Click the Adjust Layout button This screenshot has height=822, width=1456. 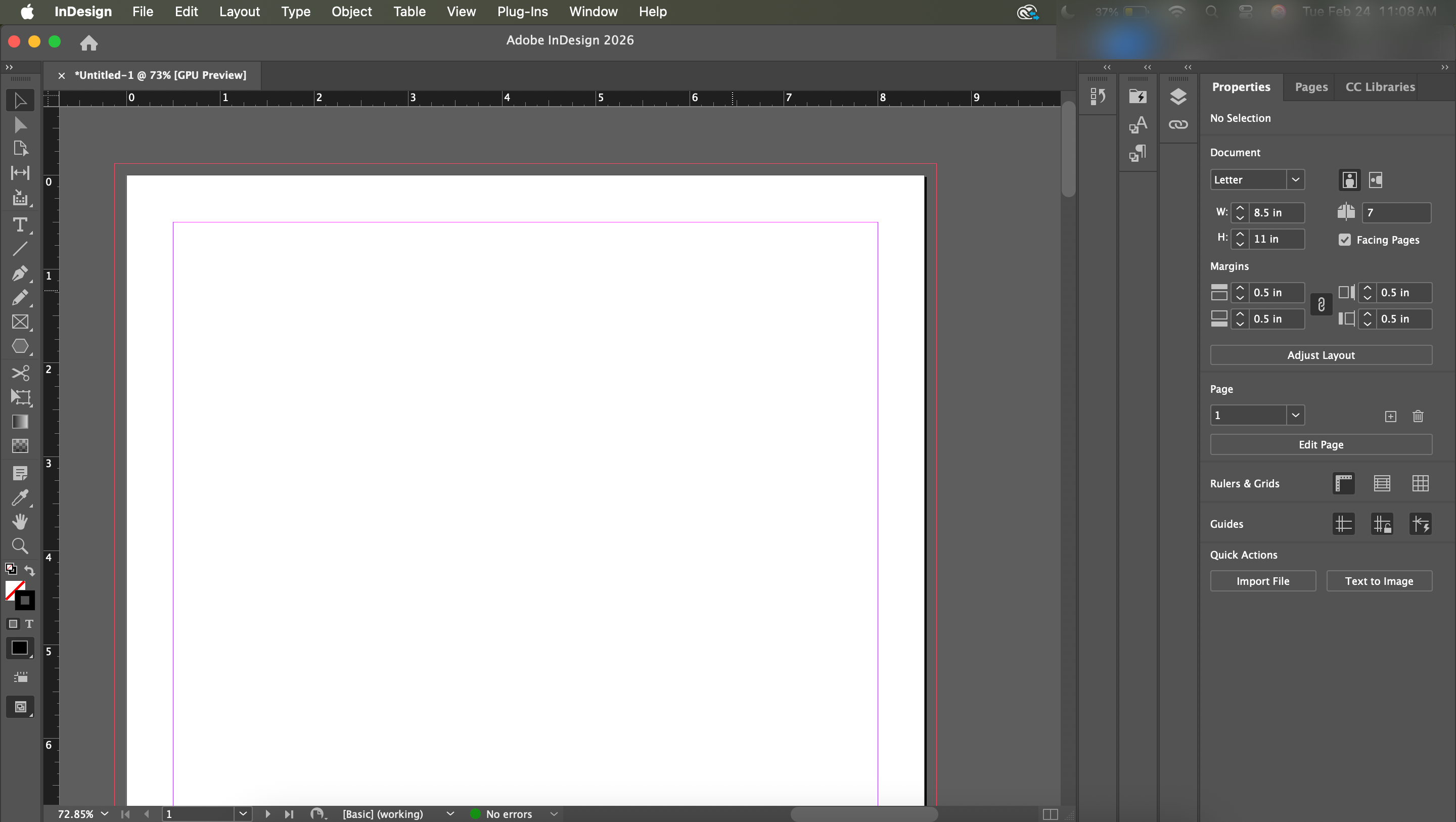pyautogui.click(x=1321, y=355)
